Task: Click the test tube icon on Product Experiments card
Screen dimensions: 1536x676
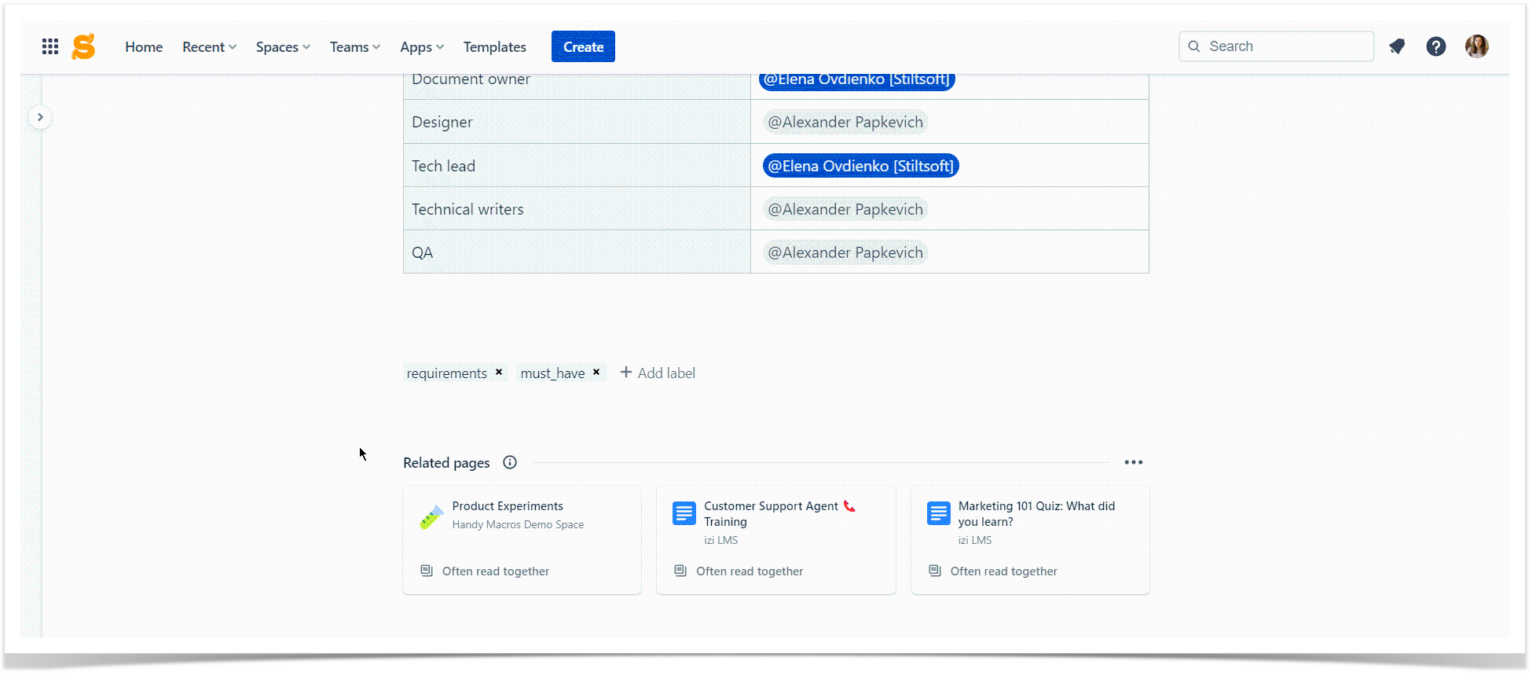Action: [430, 515]
